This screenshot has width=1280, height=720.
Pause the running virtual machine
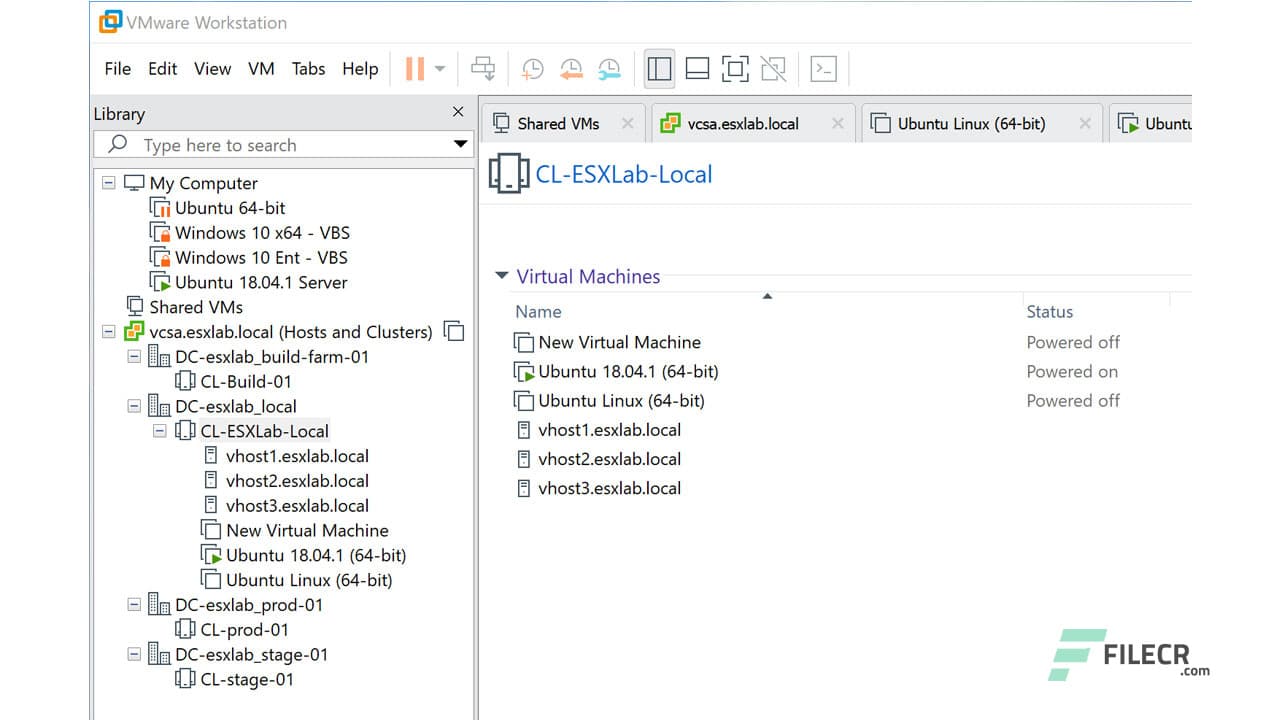tap(413, 68)
